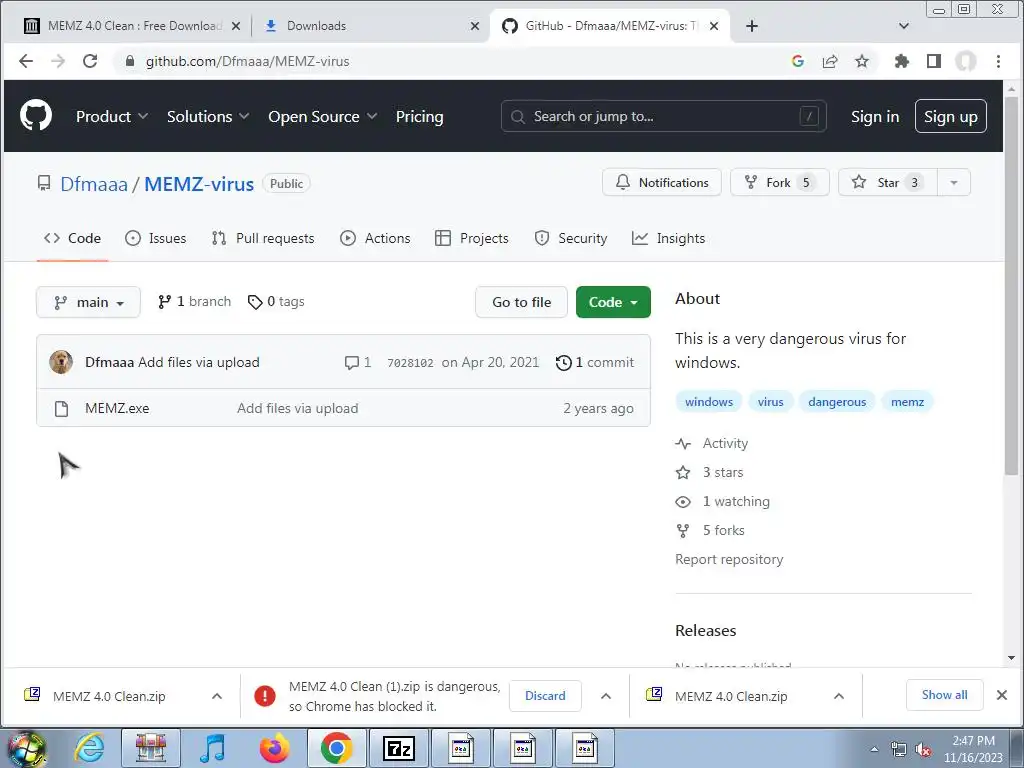Image resolution: width=1024 pixels, height=768 pixels.
Task: Click the Pricing link
Action: [x=419, y=116]
